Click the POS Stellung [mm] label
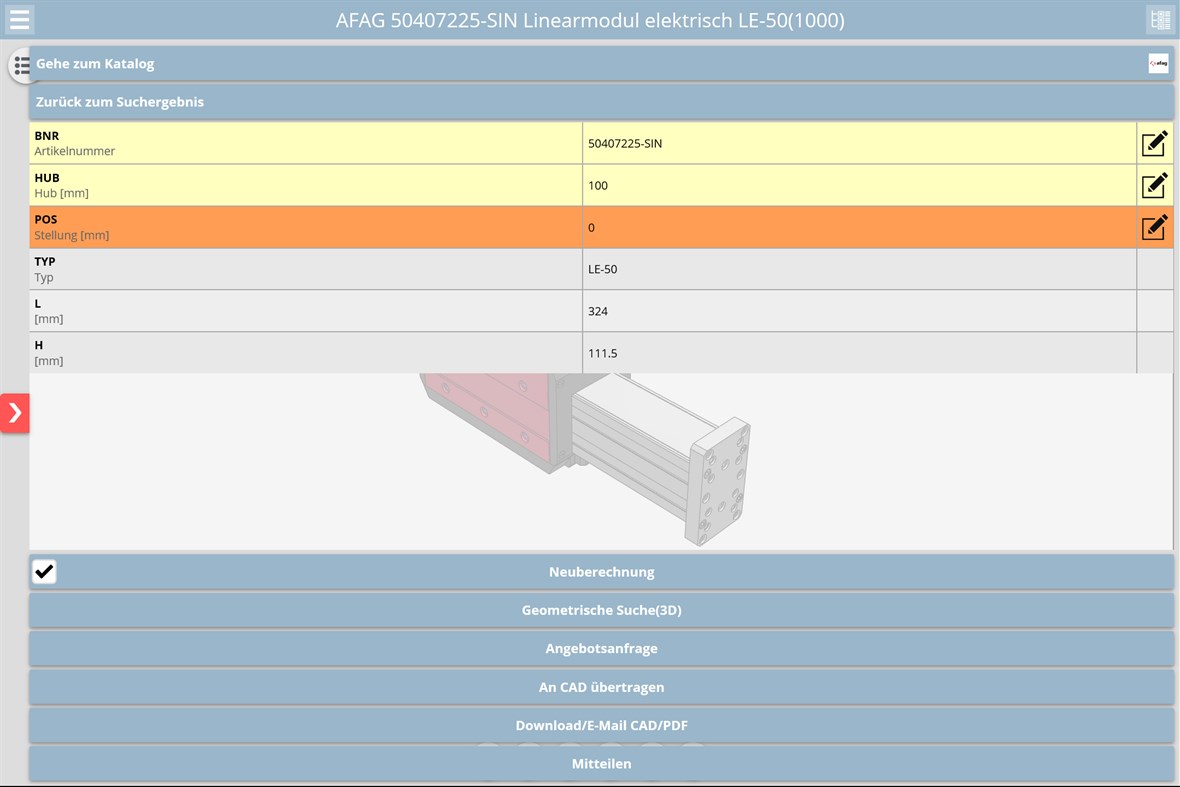This screenshot has width=1180, height=787. coord(306,227)
